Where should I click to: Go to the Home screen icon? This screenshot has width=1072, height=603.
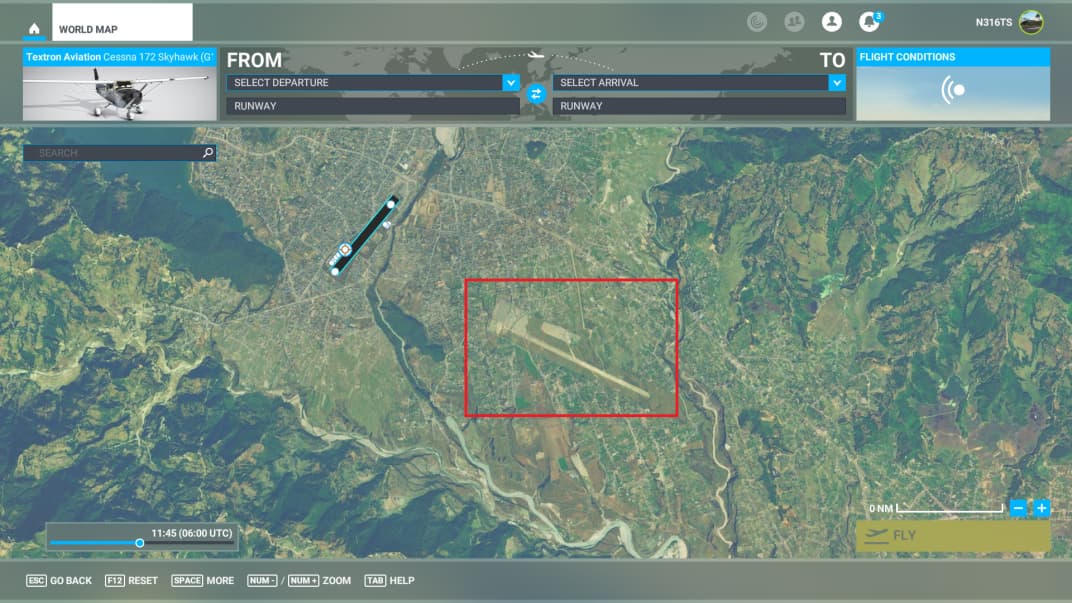[x=34, y=29]
